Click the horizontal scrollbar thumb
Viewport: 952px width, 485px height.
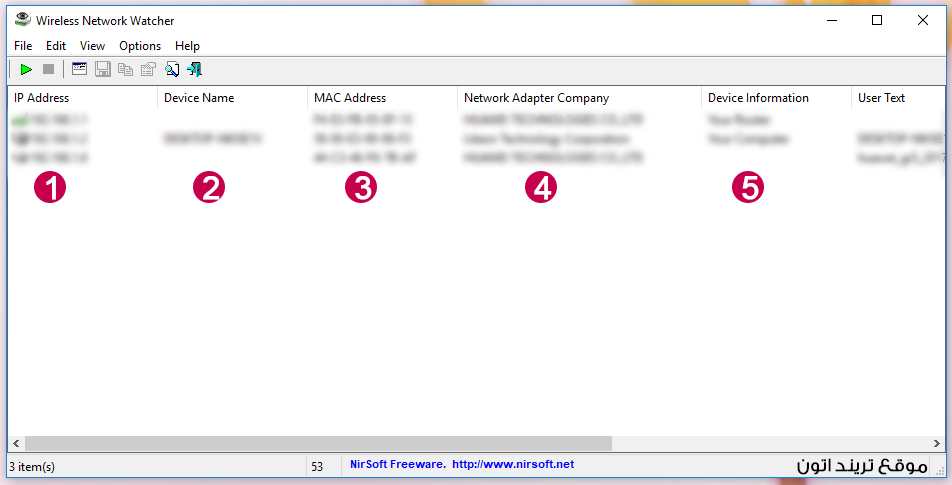pyautogui.click(x=318, y=444)
